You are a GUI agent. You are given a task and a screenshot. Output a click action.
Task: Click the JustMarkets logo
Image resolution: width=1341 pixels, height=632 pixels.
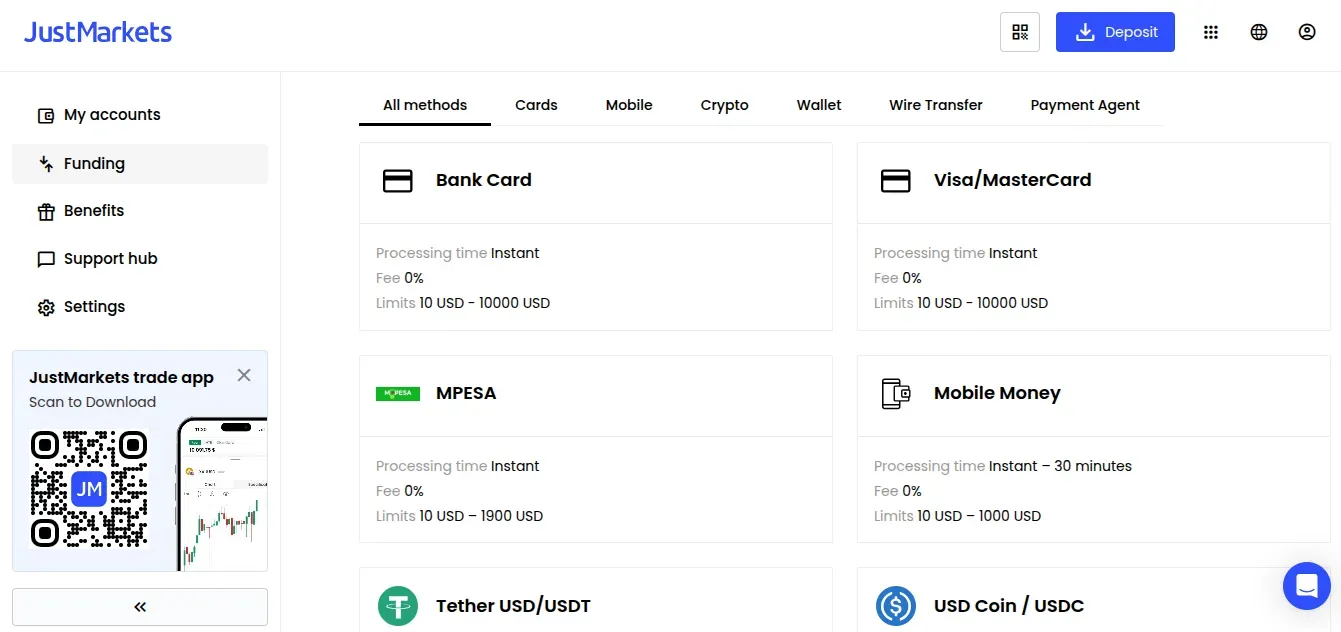click(x=98, y=32)
